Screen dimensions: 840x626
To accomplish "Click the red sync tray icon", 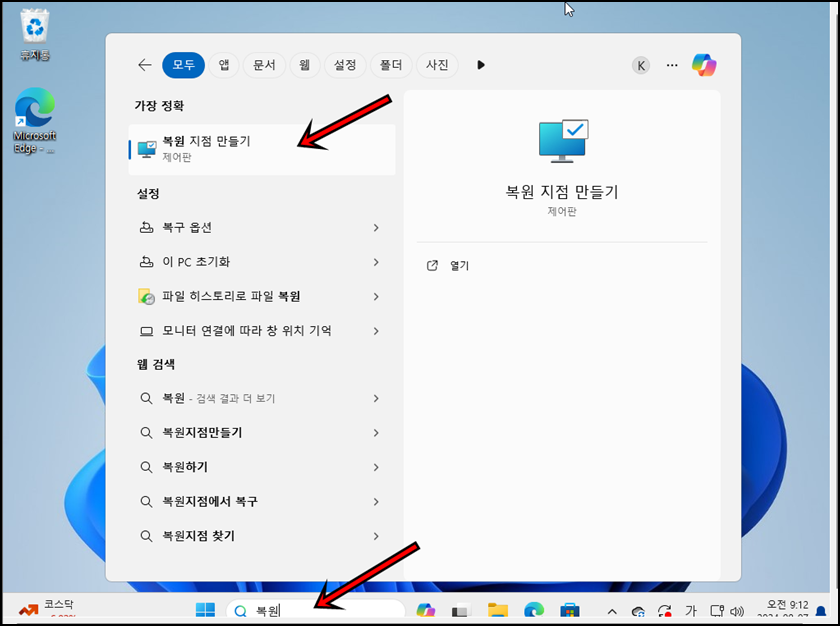I will 665,611.
